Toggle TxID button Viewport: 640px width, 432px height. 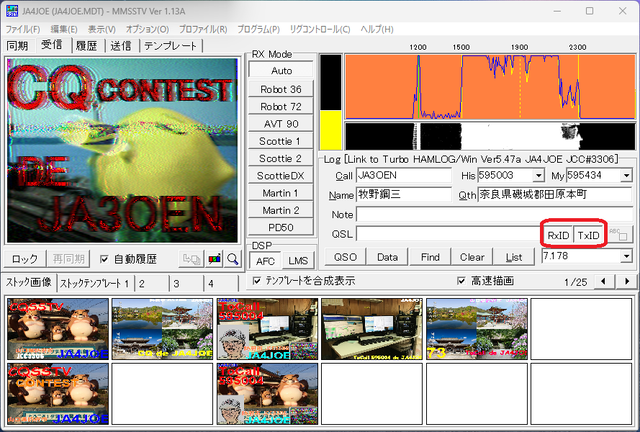[588, 236]
